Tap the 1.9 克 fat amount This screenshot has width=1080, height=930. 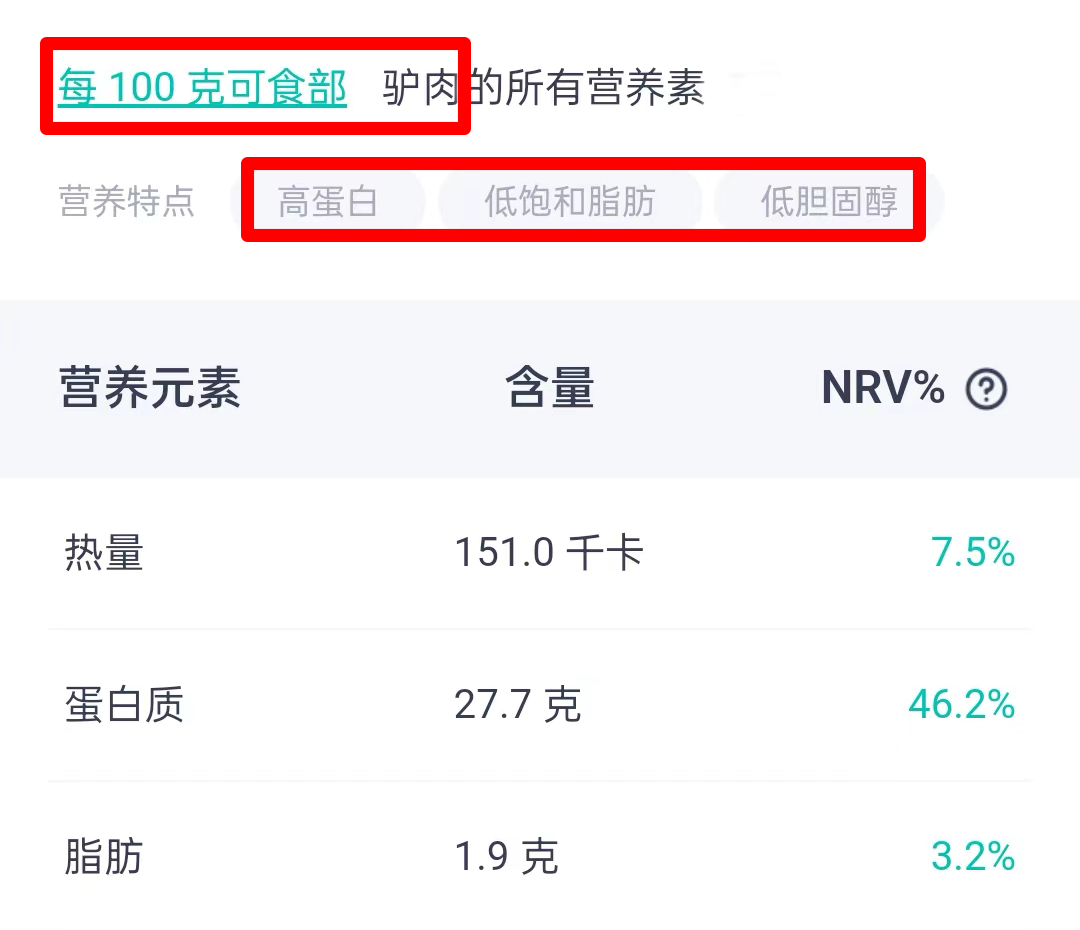506,858
